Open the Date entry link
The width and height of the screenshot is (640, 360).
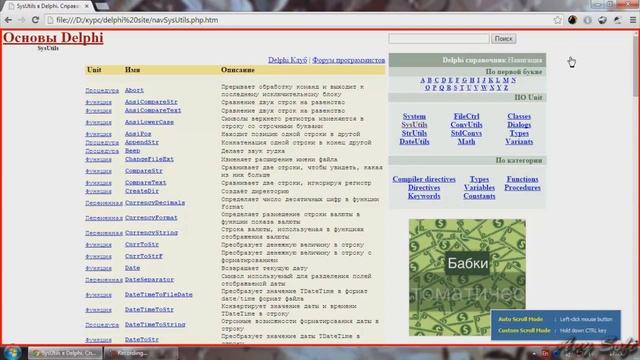pos(132,268)
